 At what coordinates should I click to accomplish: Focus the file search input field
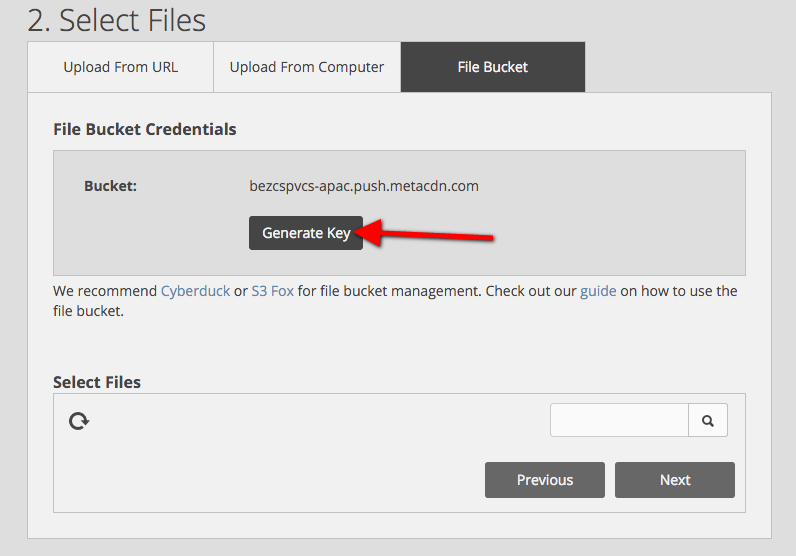(619, 420)
